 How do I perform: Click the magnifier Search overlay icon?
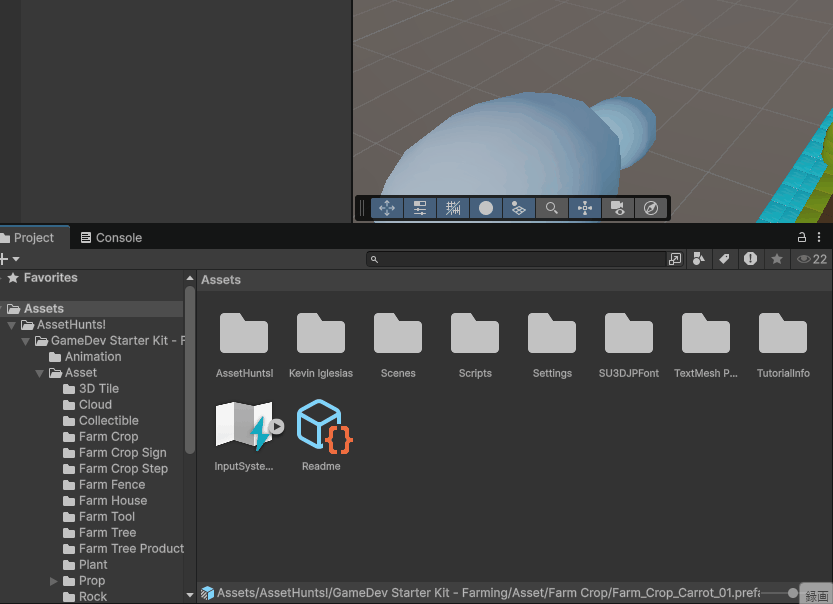coord(551,208)
